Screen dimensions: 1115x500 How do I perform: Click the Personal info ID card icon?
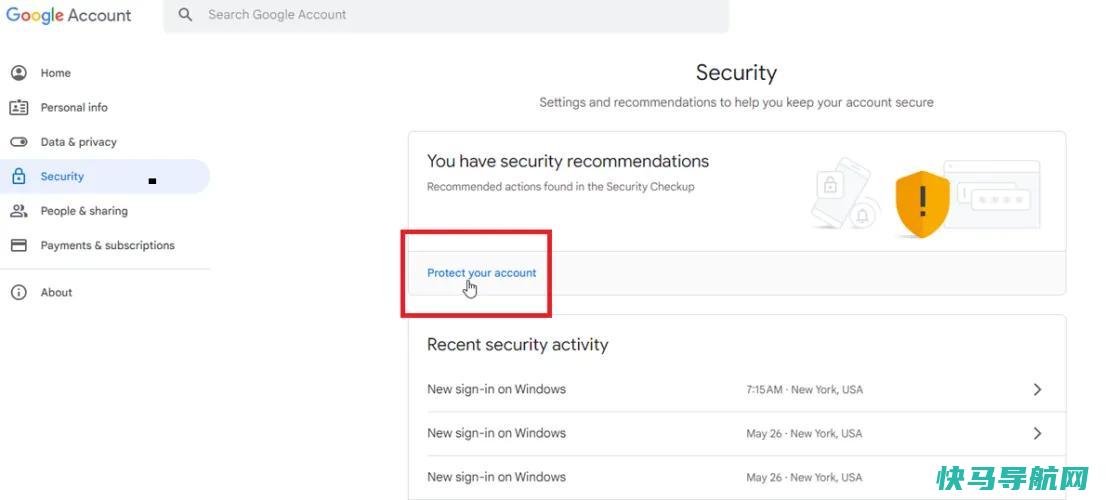coord(18,107)
